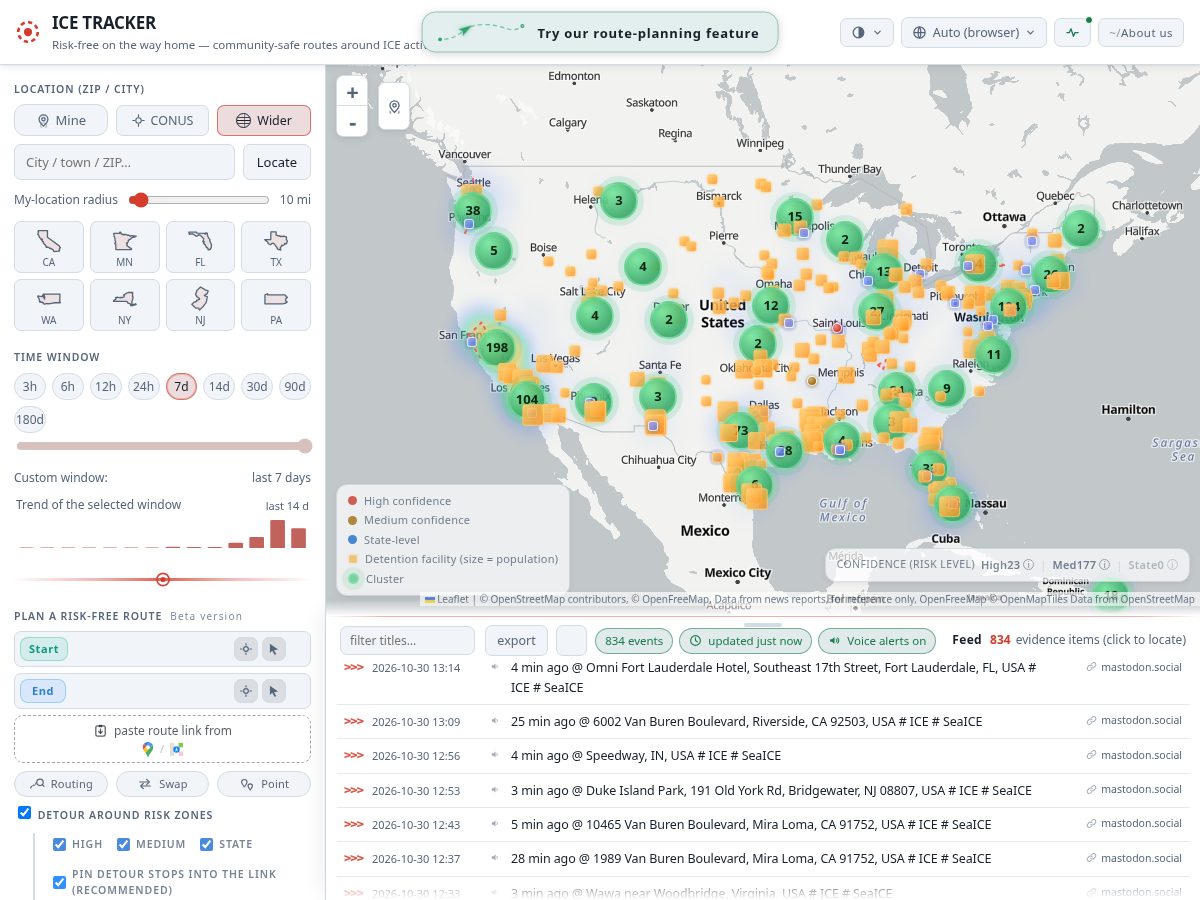The height and width of the screenshot is (900, 1200).
Task: Show info for Med confidence count
Action: coord(1103,565)
